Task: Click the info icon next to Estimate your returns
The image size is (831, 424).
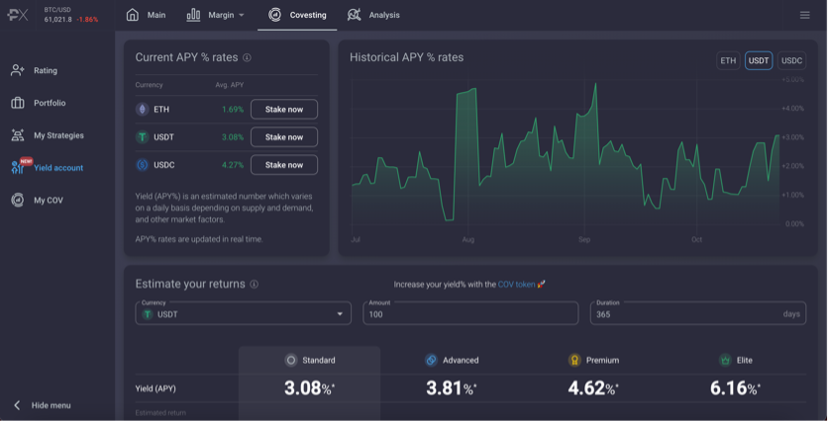Action: coord(255,286)
